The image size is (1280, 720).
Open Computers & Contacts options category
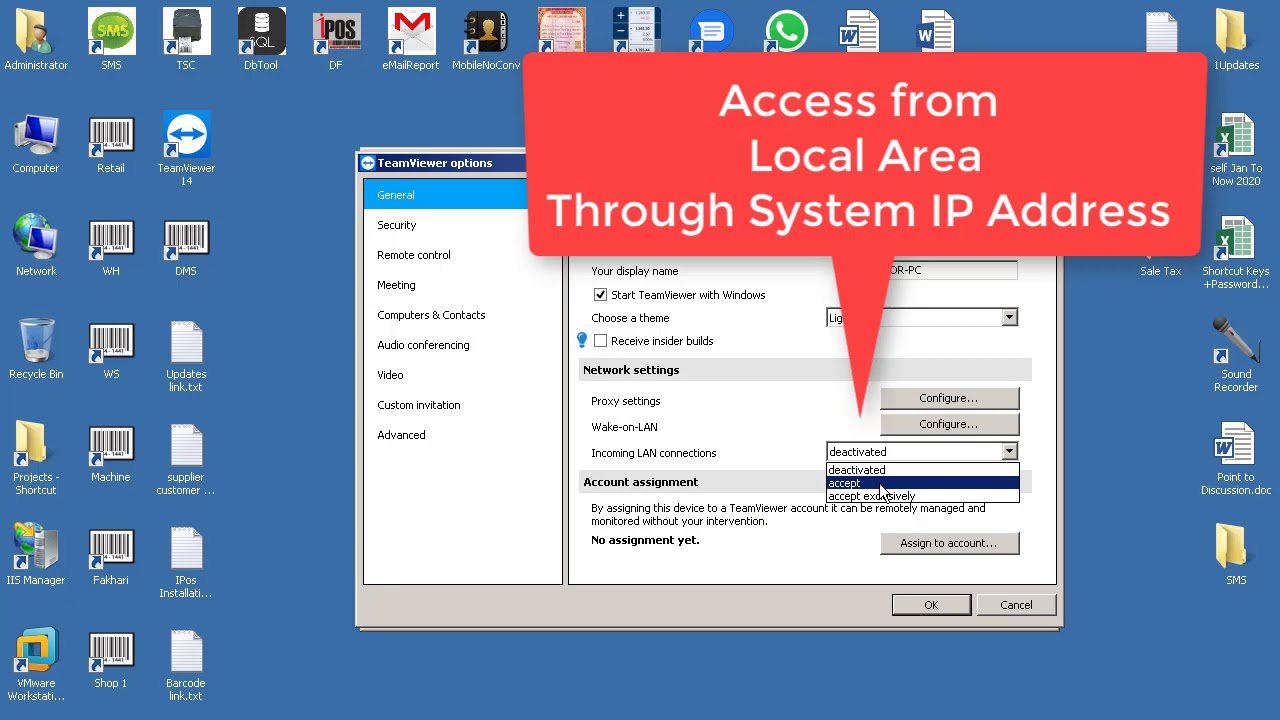(x=463, y=315)
